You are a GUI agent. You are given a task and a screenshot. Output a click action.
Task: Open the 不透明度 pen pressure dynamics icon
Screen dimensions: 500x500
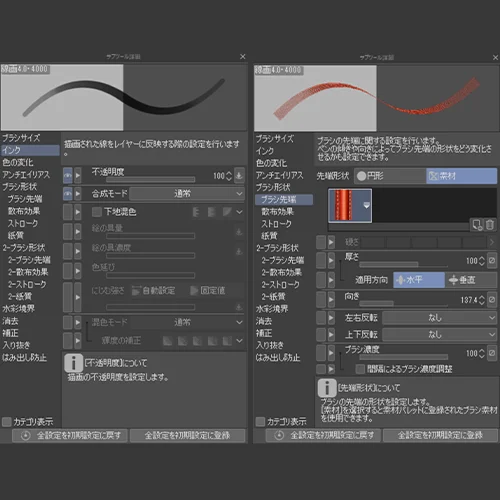click(239, 175)
